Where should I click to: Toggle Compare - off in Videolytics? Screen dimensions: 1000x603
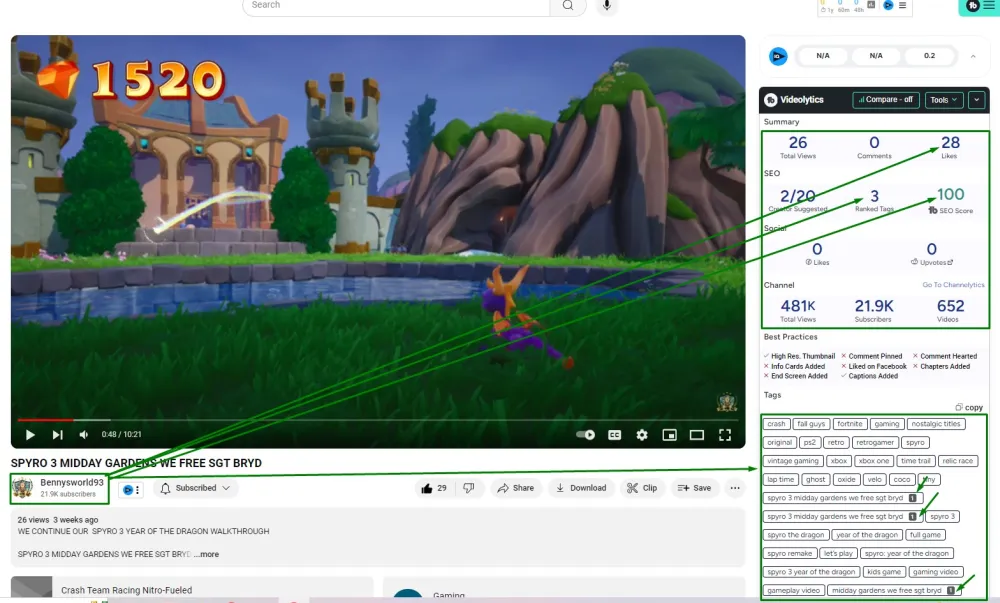pos(885,99)
